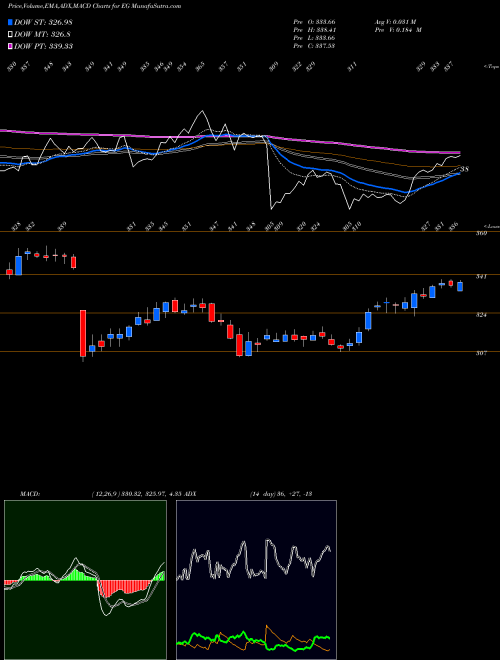
Task: Click the 369 price axis label
Action: click(481, 233)
